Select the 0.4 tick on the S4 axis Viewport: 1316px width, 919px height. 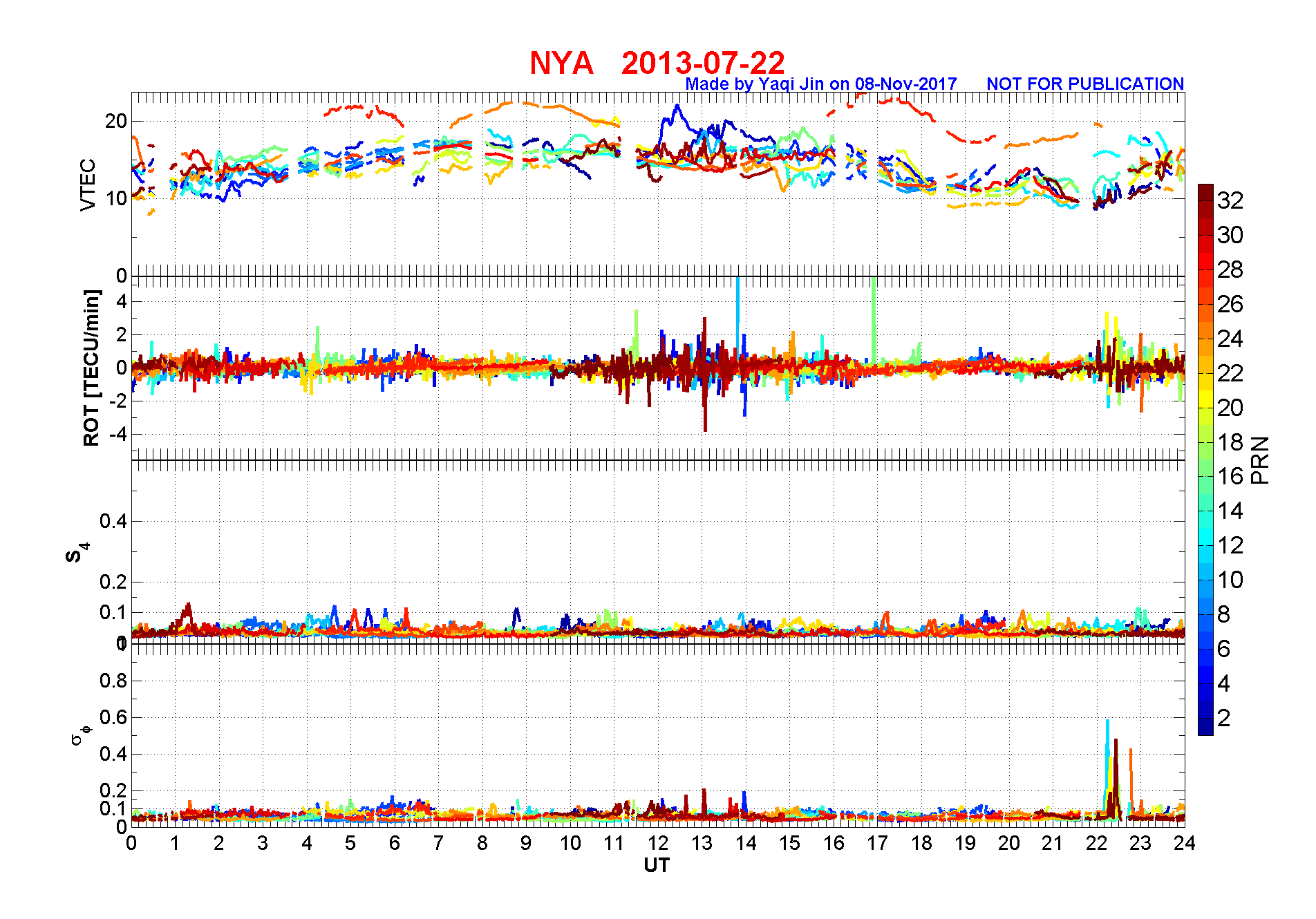pyautogui.click(x=113, y=522)
